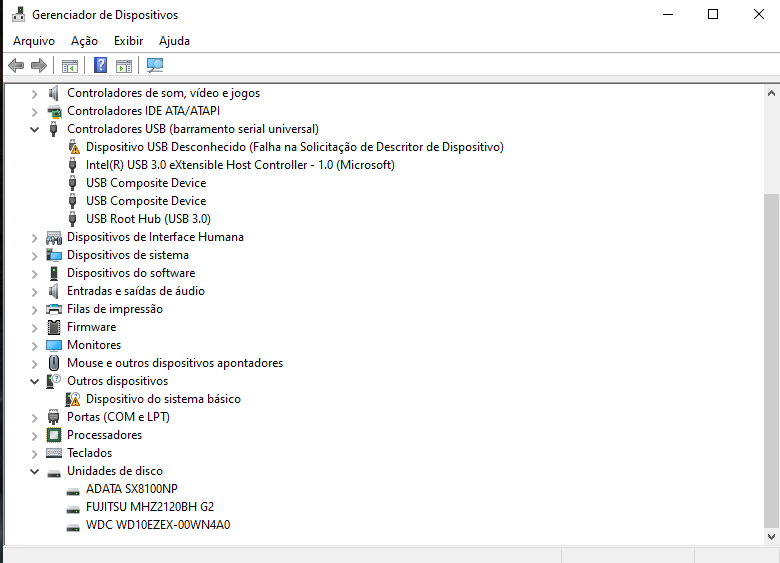Click the ADATA SX8100NP drive icon

tap(73, 491)
